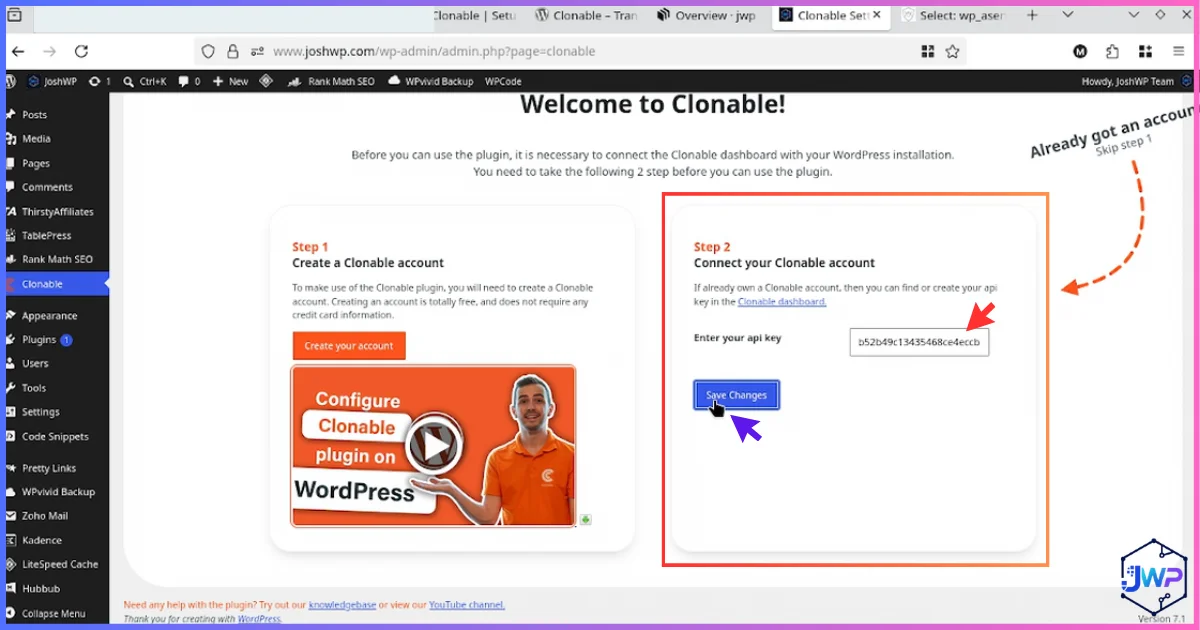Image resolution: width=1200 pixels, height=630 pixels.
Task: Expand the list all tabs chevron
Action: click(1068, 15)
